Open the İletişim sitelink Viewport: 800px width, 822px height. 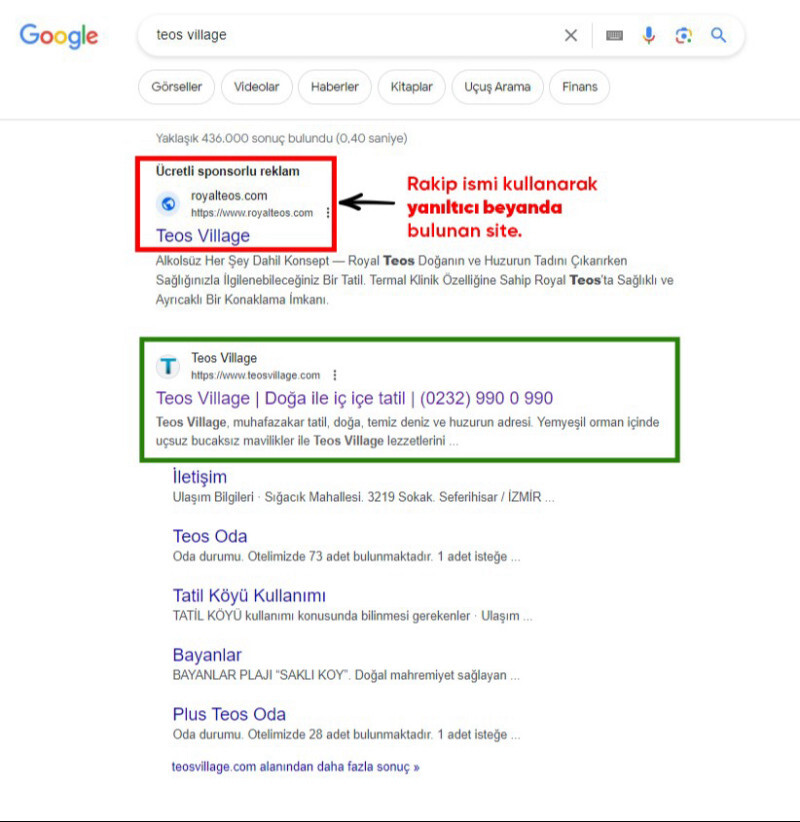(200, 477)
